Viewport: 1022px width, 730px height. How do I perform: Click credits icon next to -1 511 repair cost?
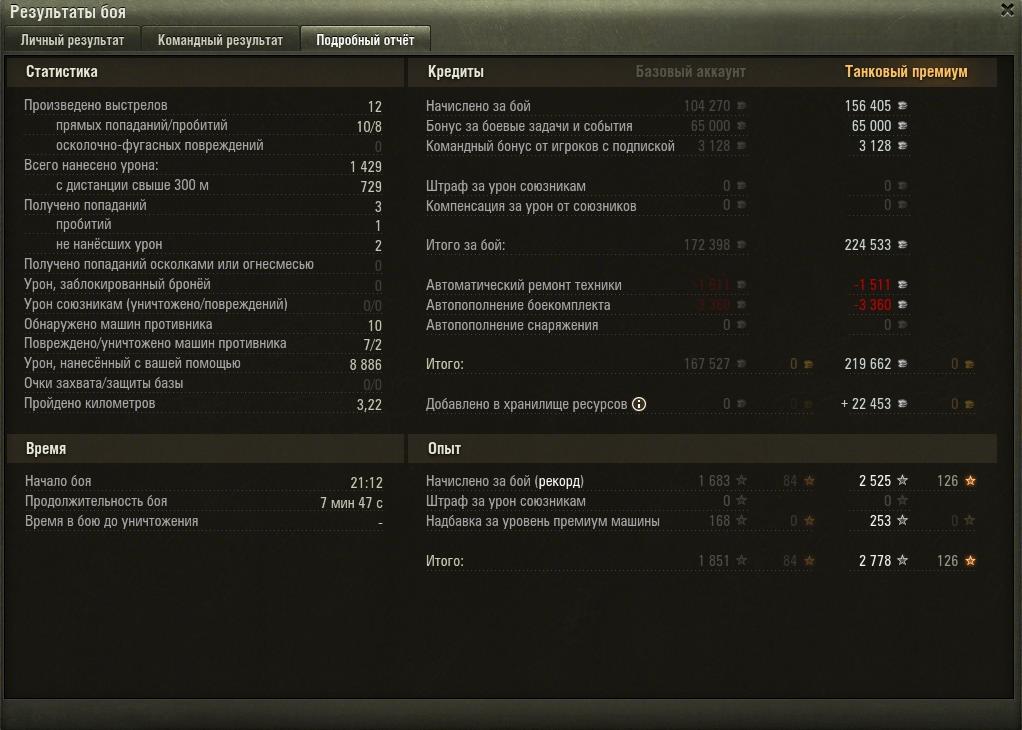coord(903,285)
